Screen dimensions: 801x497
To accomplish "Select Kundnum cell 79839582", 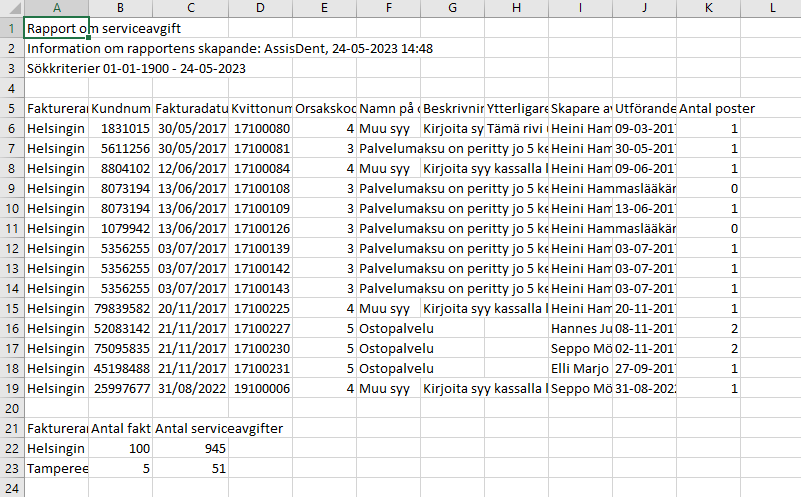I will click(x=121, y=309).
